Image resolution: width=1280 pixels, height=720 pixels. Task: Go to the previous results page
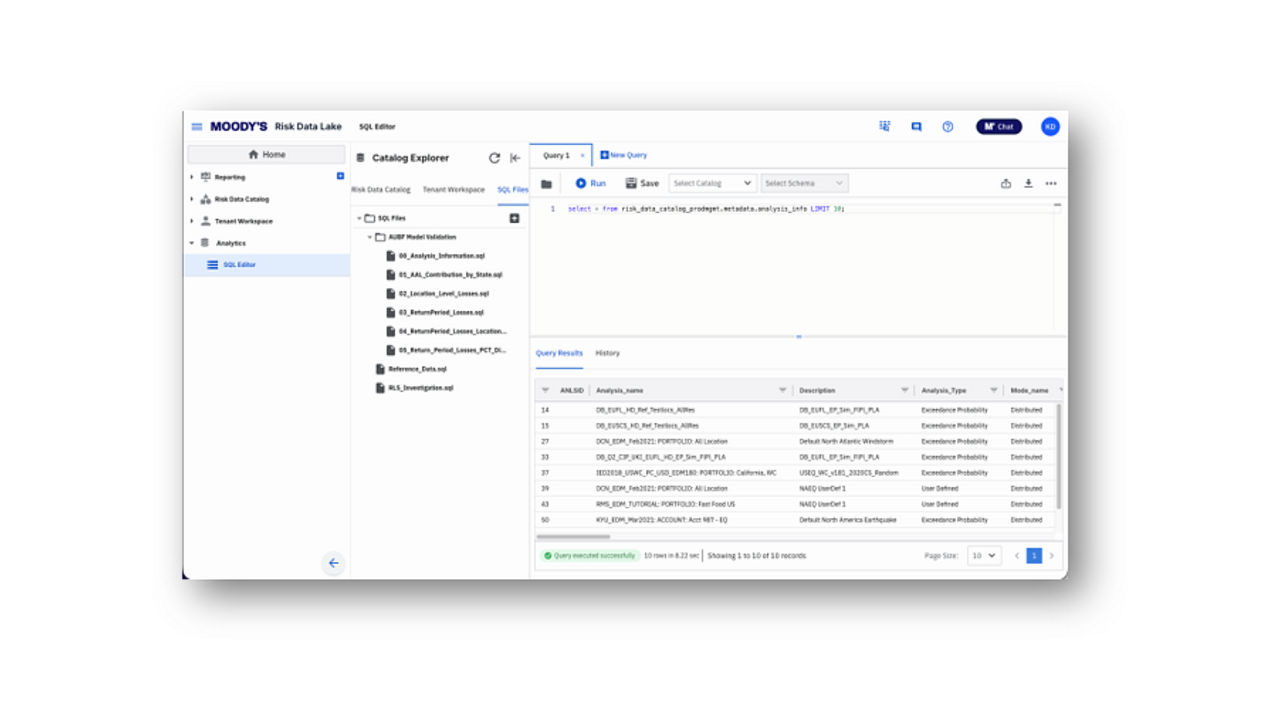click(1017, 555)
